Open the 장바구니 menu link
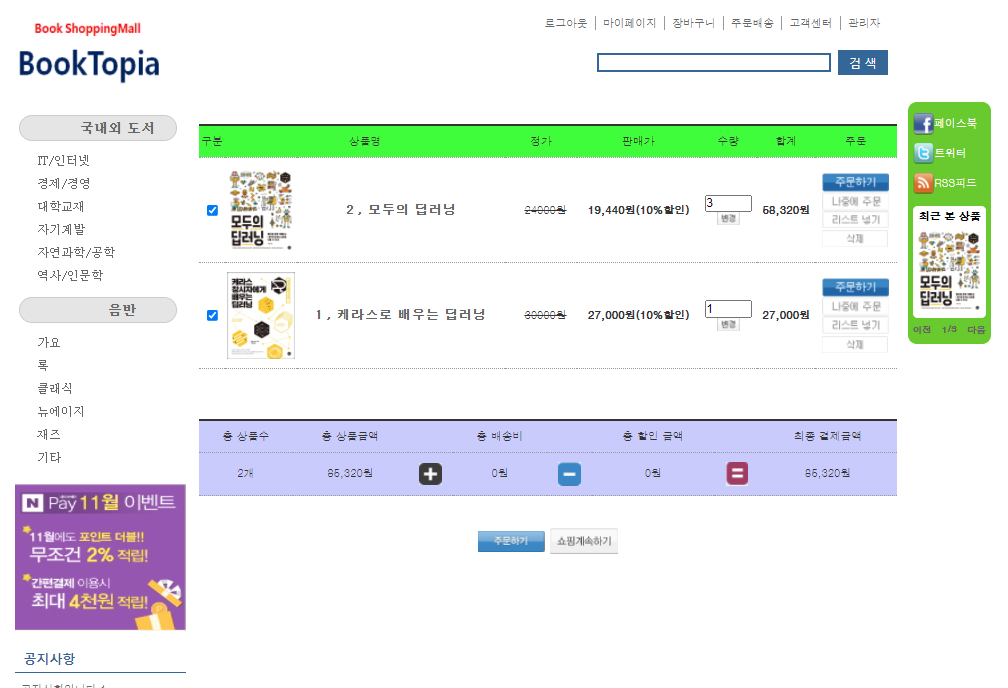This screenshot has width=1008, height=688. click(x=693, y=23)
